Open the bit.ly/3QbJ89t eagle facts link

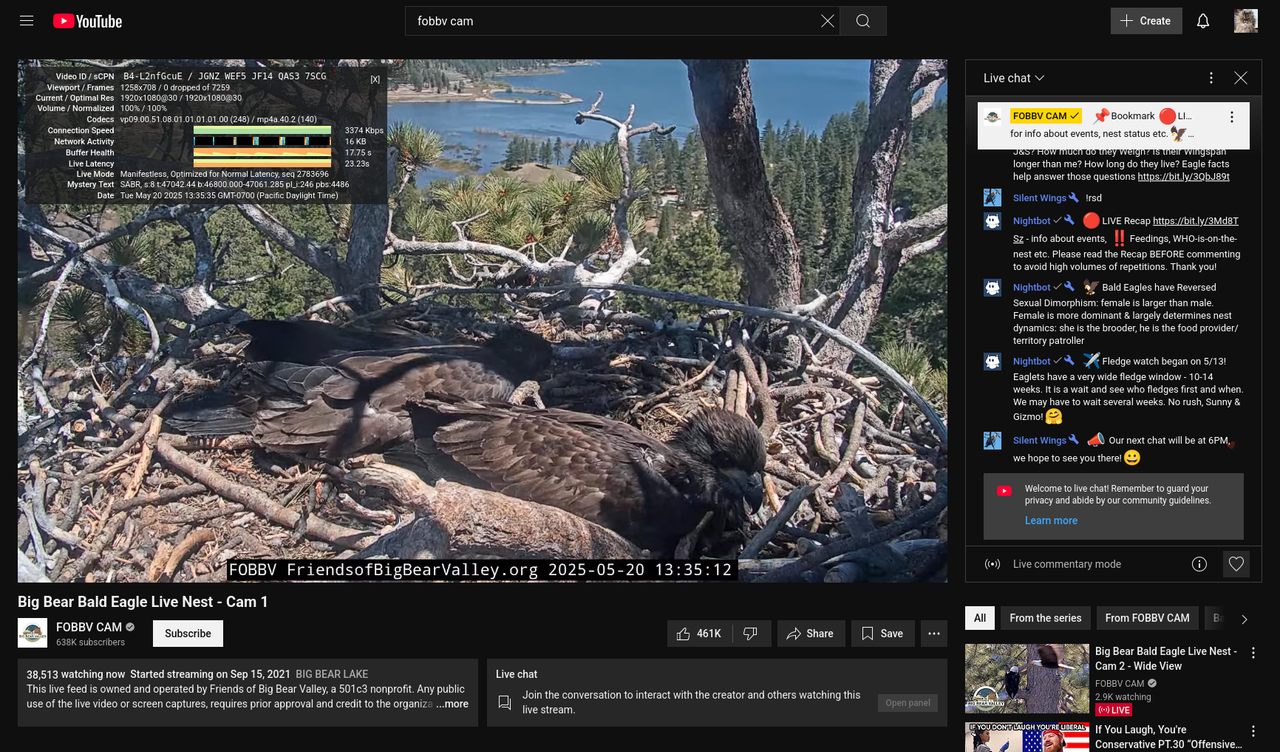pyautogui.click(x=1183, y=176)
